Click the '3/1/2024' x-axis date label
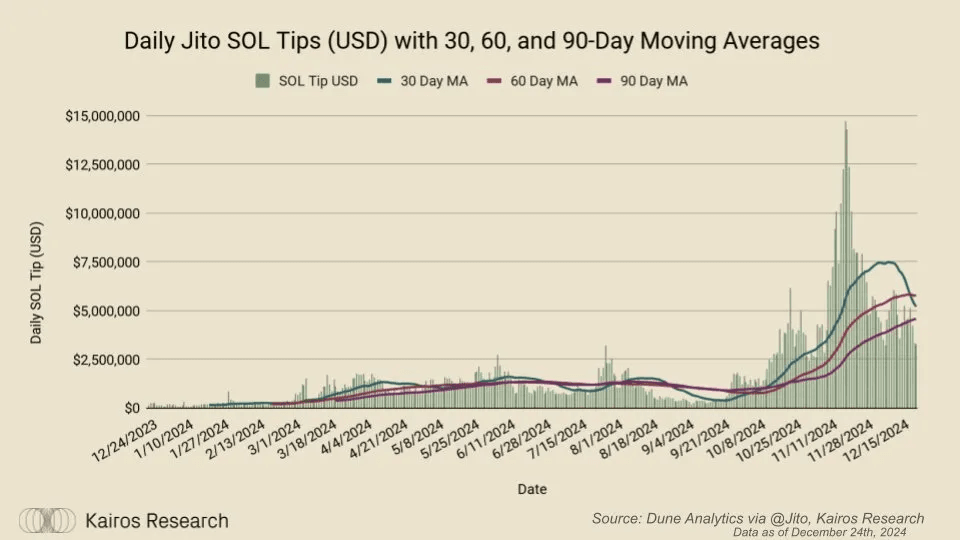The height and width of the screenshot is (540, 960). [275, 437]
